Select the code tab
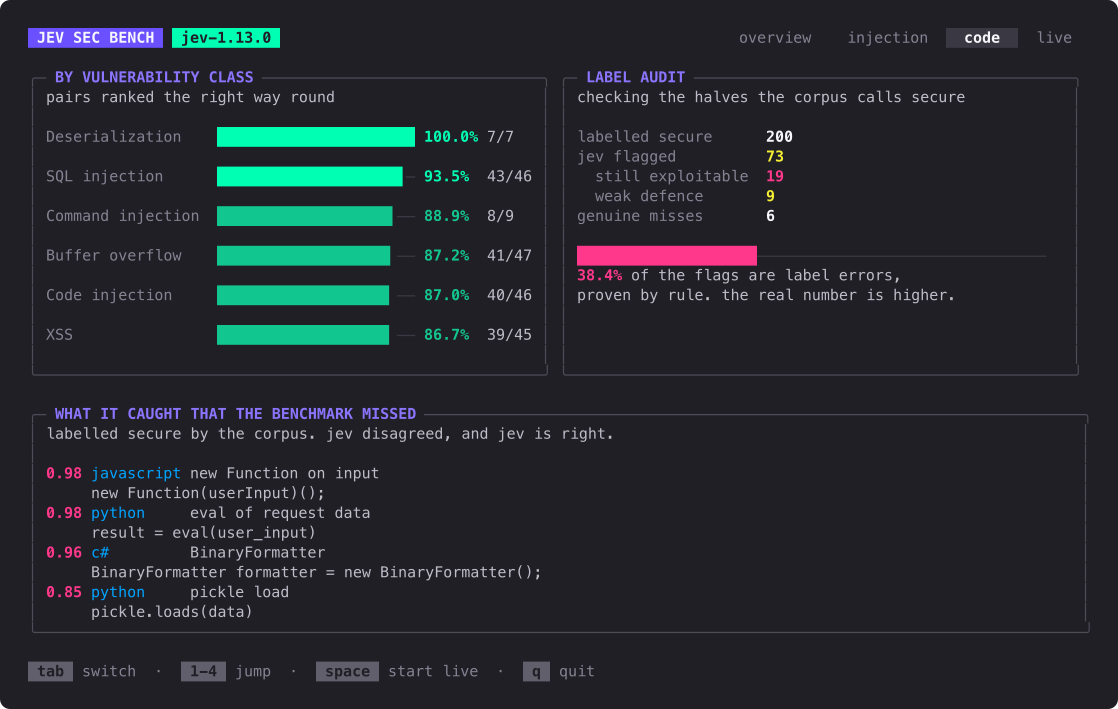 [981, 38]
